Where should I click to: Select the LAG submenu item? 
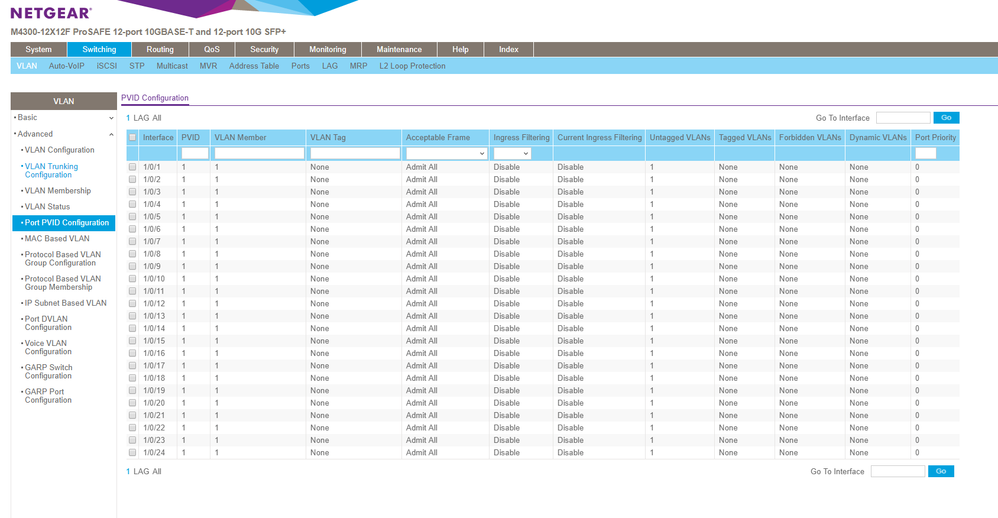pyautogui.click(x=330, y=66)
